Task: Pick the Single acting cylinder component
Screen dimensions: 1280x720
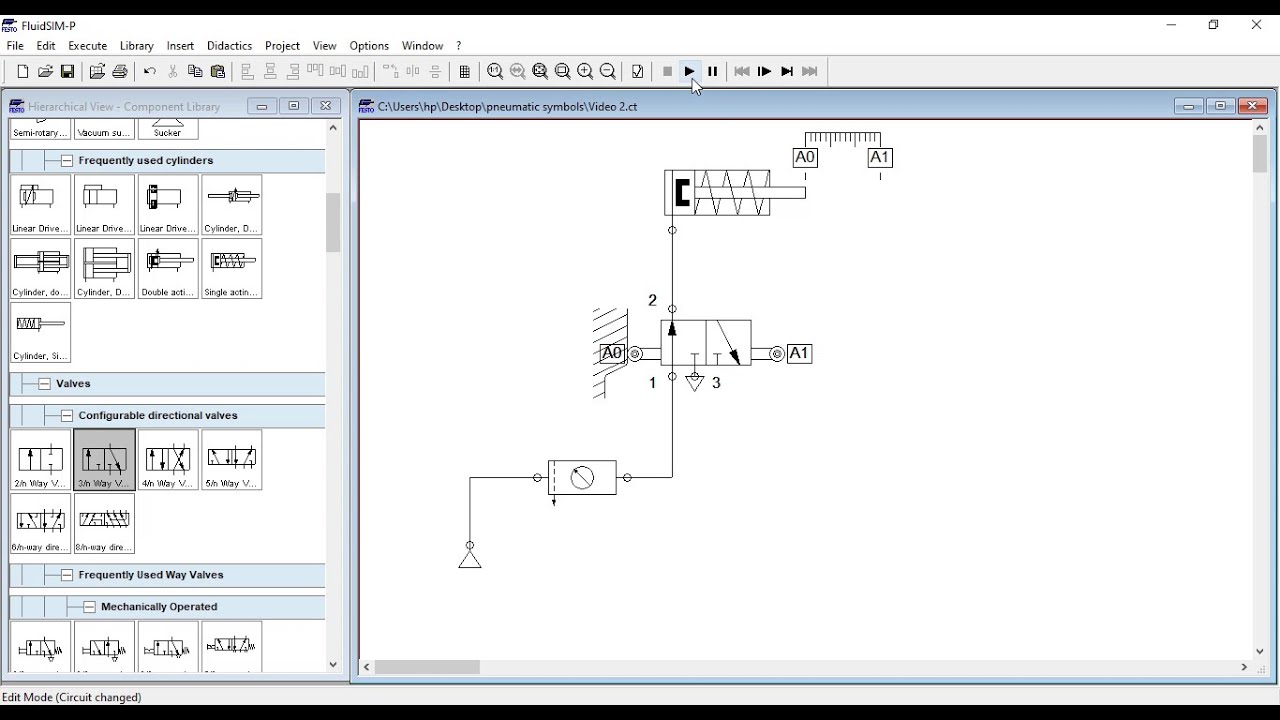Action: point(232,269)
